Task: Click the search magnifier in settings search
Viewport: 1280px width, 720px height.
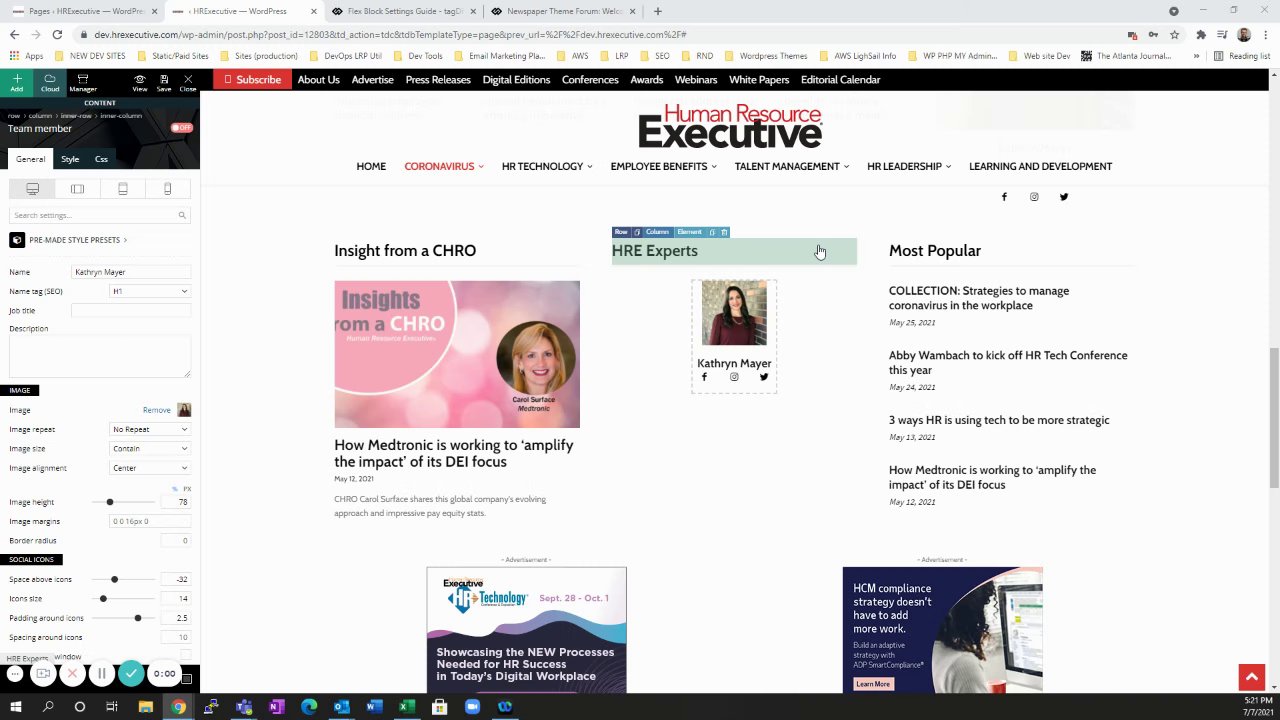Action: click(182, 215)
